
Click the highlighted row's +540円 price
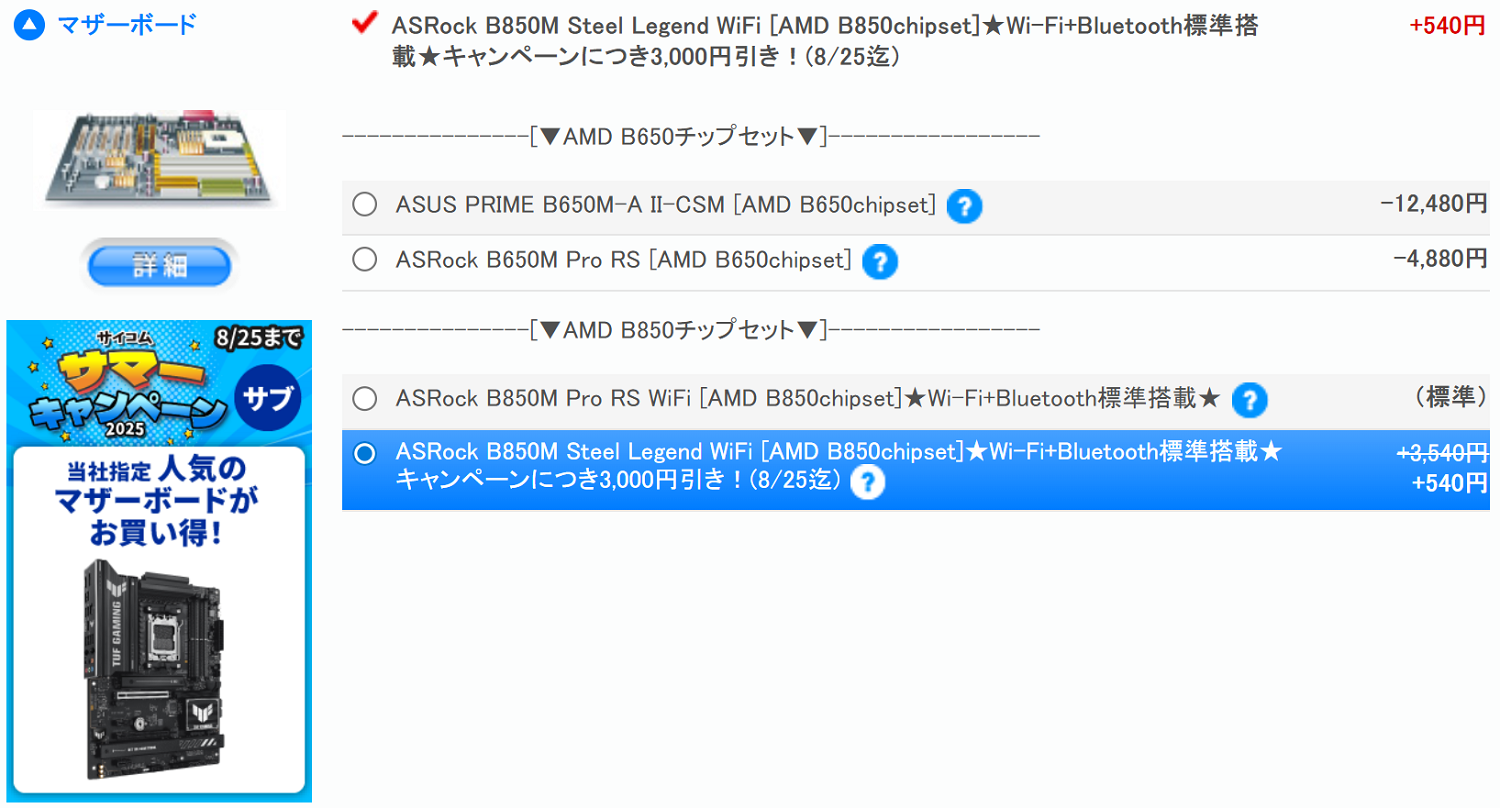1449,484
